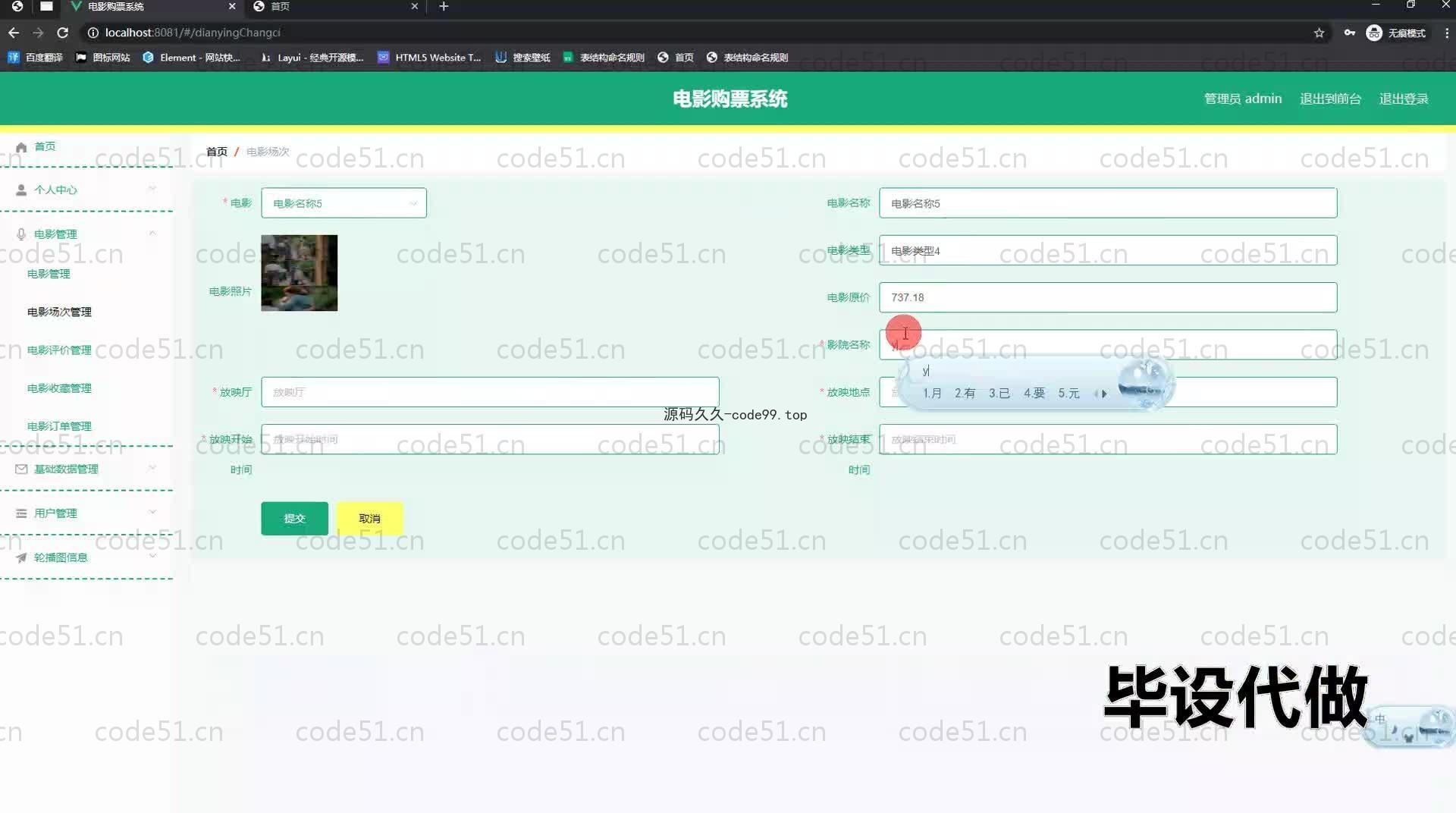Close the 电影购票系统 tab
The width and height of the screenshot is (1456, 813).
[x=232, y=6]
